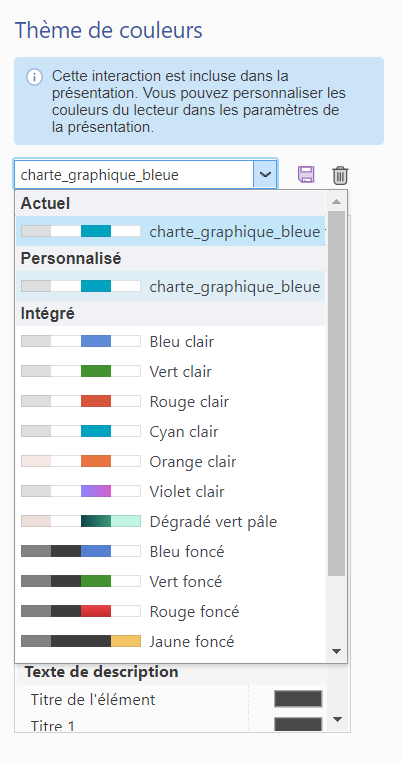
Task: Click the dropdown list scroll up arrow
Action: pos(336,201)
